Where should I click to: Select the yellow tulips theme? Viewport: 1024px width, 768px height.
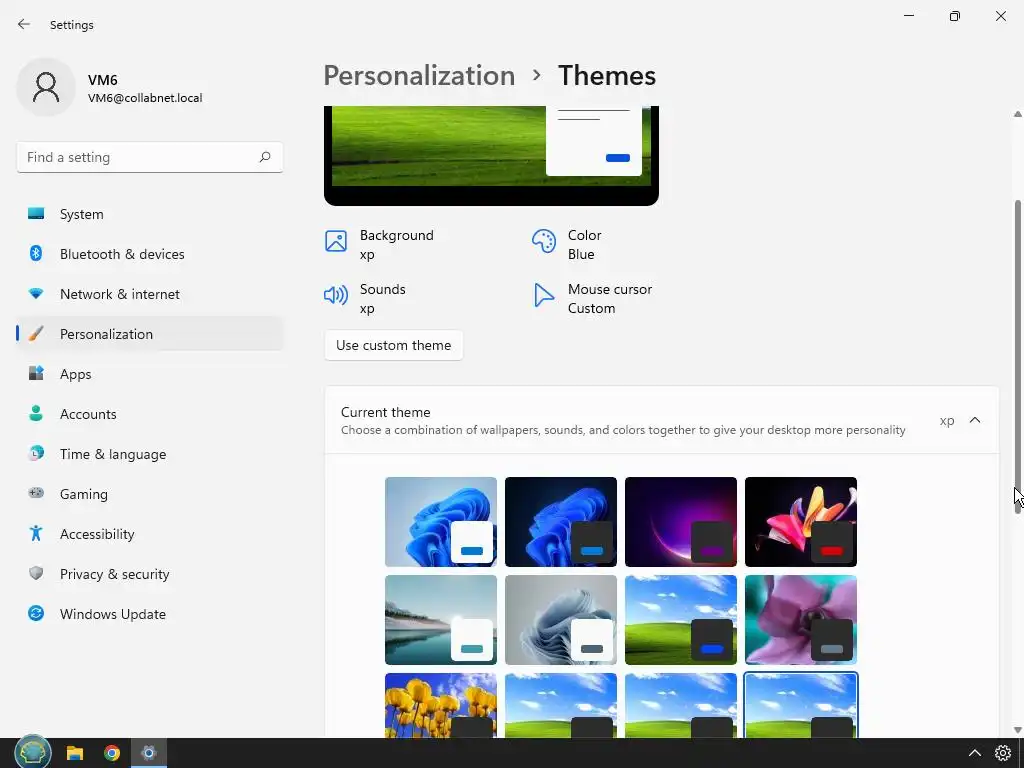pos(441,705)
